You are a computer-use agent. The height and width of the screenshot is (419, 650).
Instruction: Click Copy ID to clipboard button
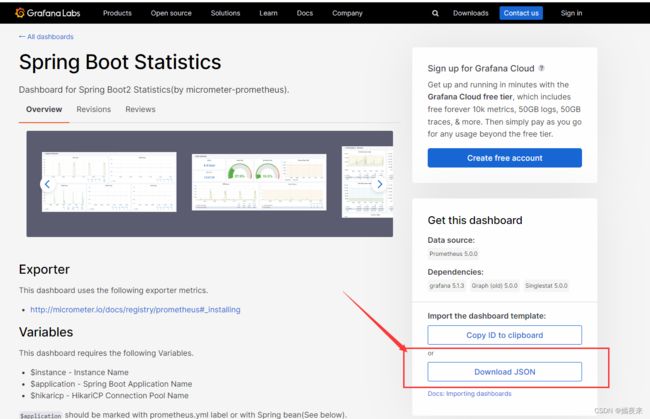click(x=504, y=335)
